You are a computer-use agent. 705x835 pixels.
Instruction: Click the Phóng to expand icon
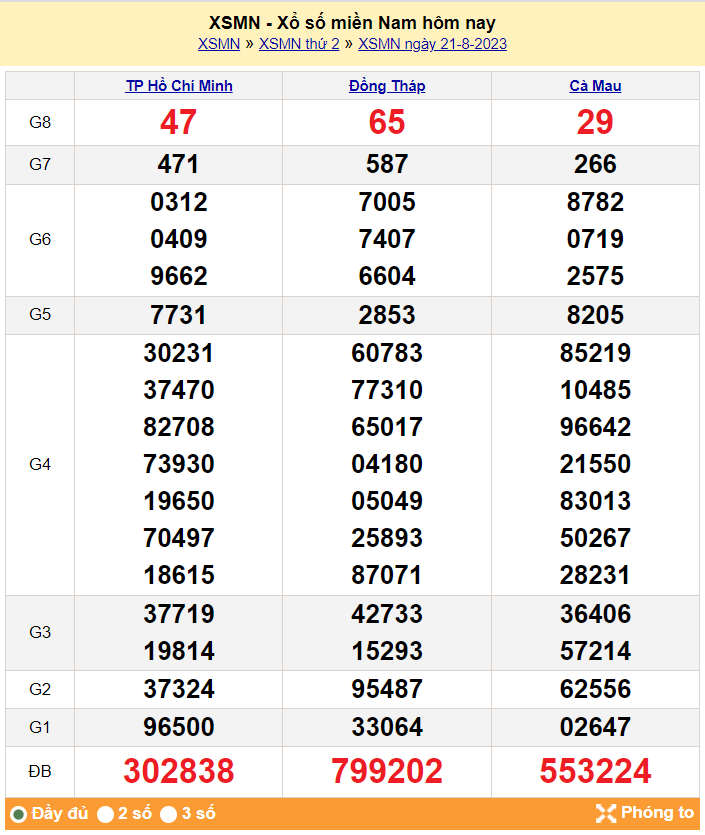coord(605,813)
